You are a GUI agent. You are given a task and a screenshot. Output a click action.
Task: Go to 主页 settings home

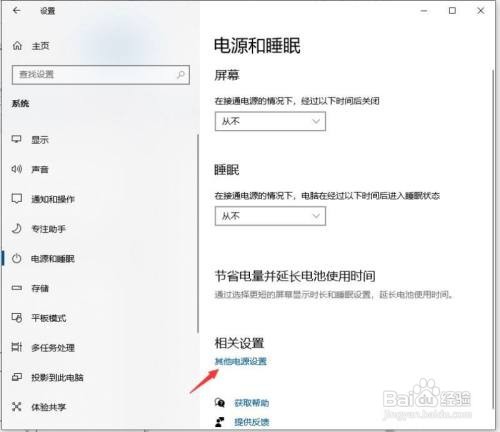41,46
